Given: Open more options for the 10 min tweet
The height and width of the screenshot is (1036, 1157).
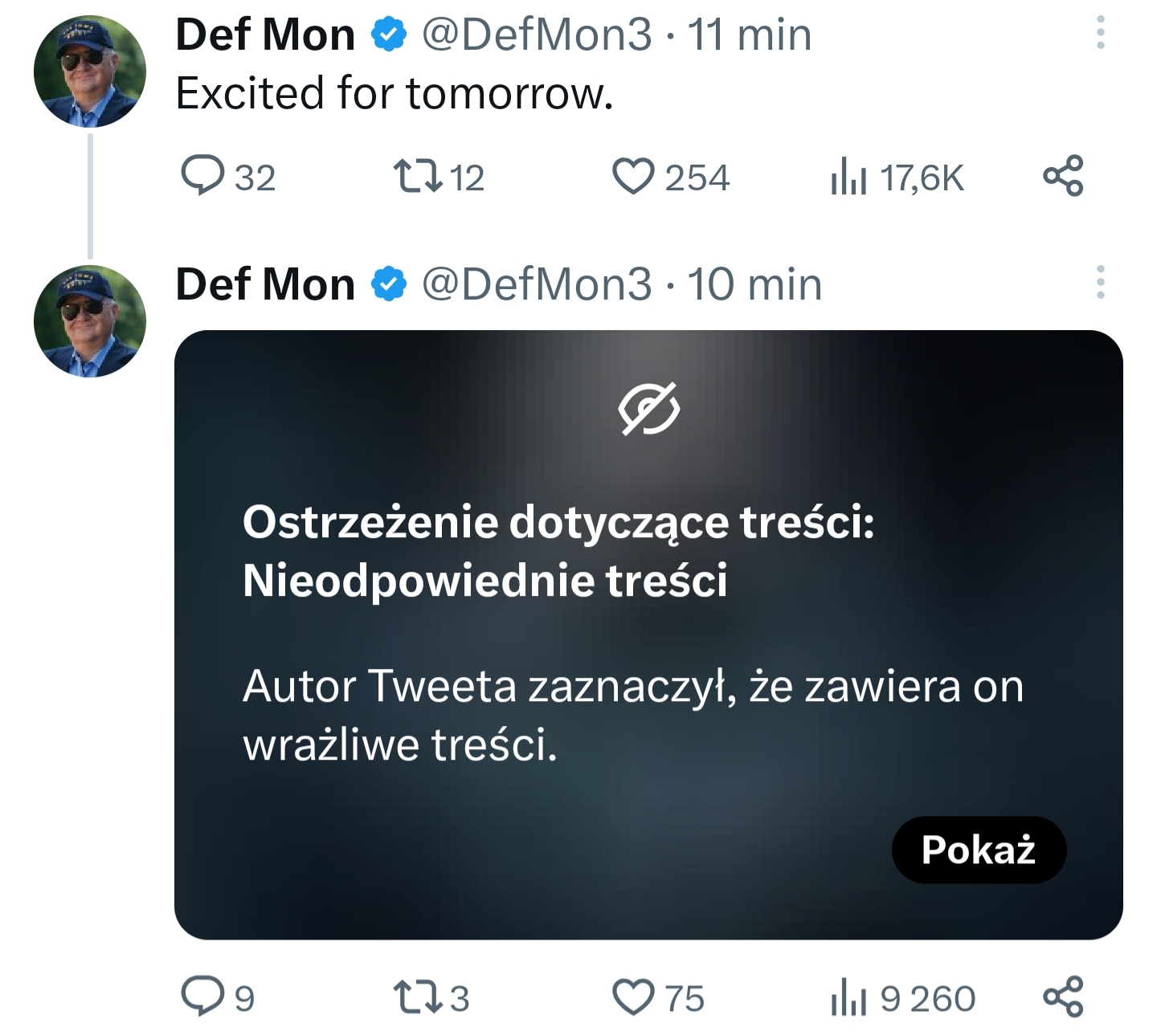Looking at the screenshot, I should pyautogui.click(x=1100, y=283).
